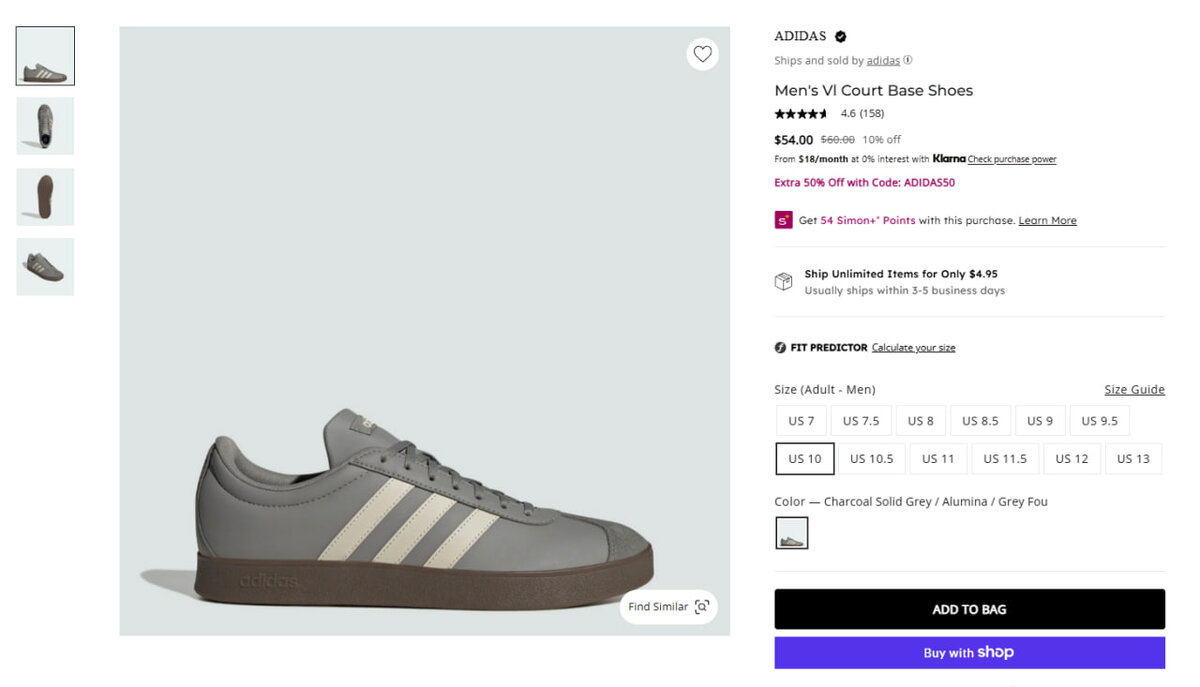
Task: Open the ships and sold by info icon
Action: (x=908, y=60)
